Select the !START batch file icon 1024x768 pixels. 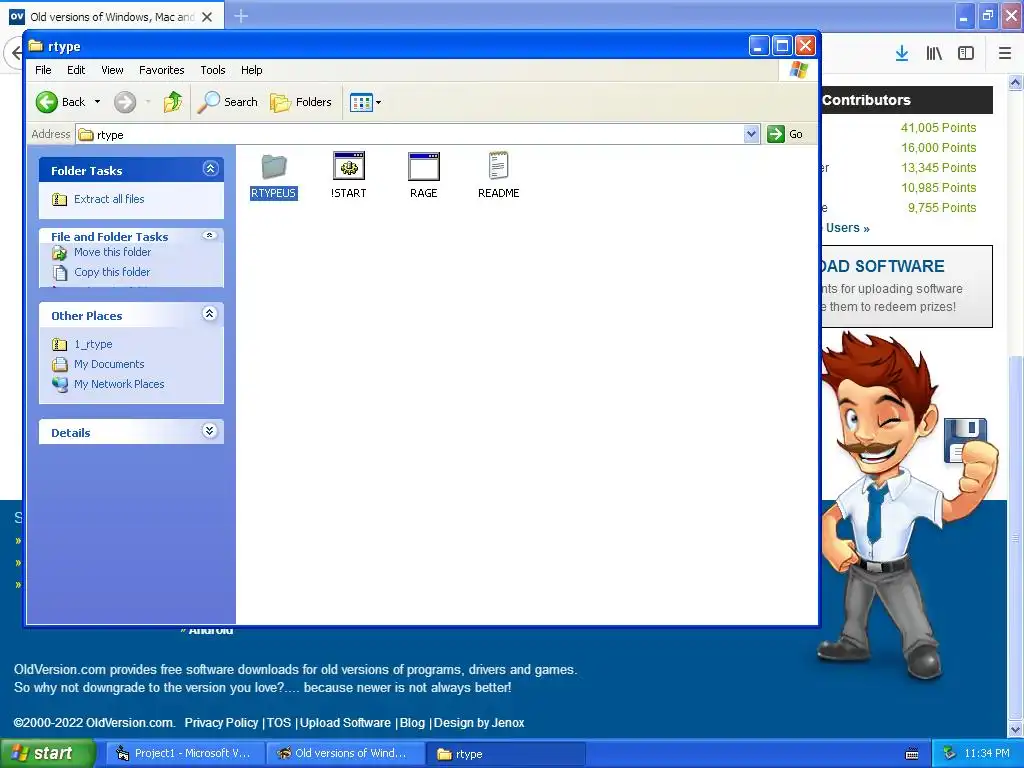[349, 167]
